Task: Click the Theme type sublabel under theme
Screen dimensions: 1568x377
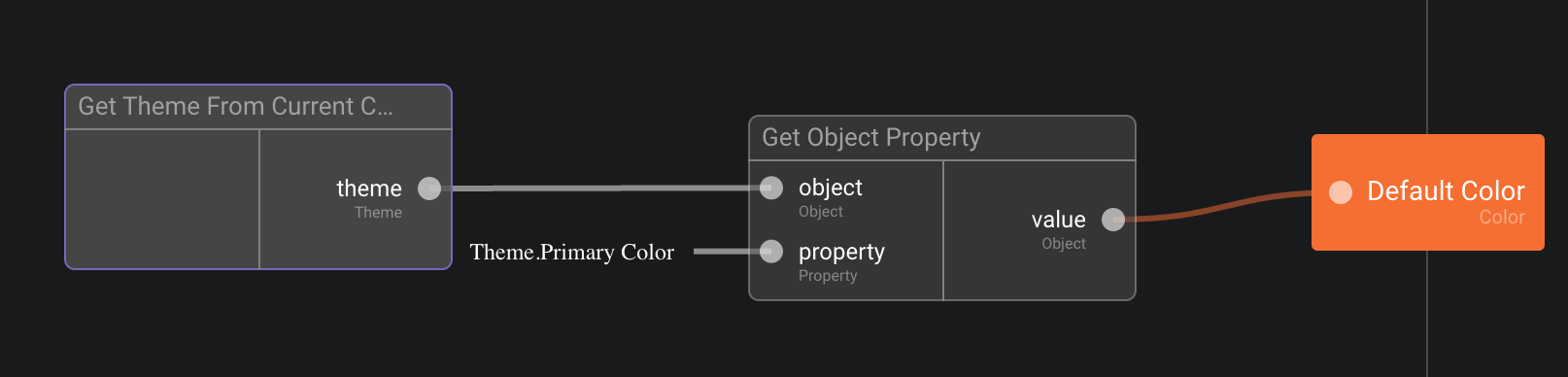Action: (378, 213)
